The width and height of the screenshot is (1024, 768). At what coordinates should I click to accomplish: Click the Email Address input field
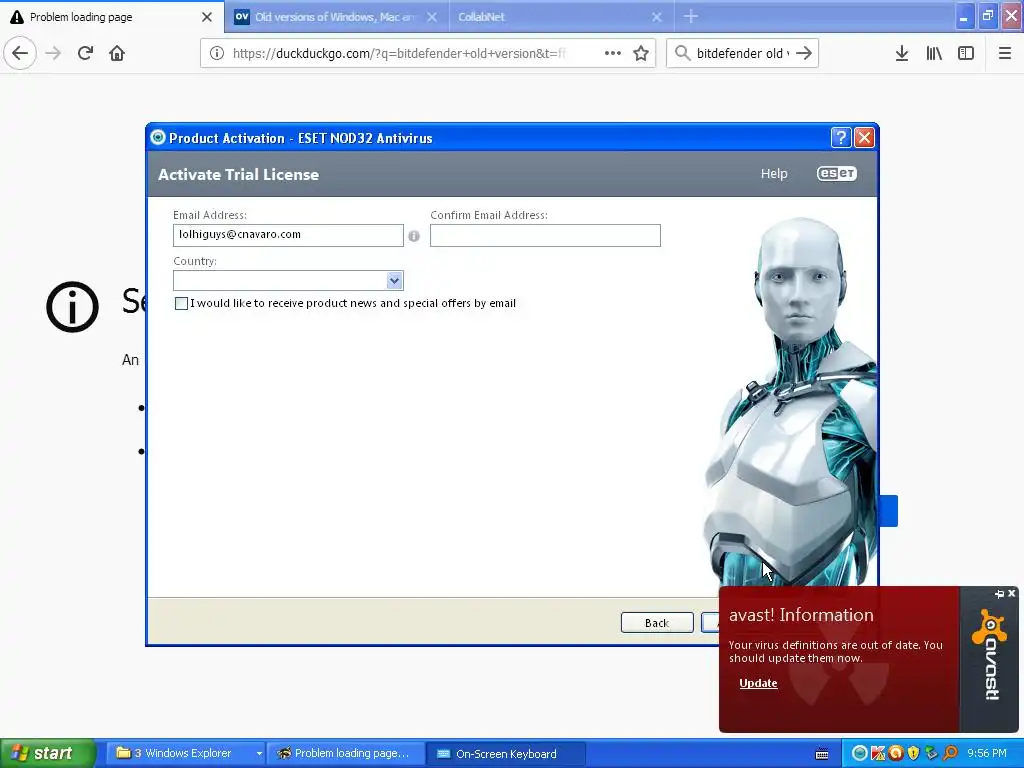[x=288, y=235]
